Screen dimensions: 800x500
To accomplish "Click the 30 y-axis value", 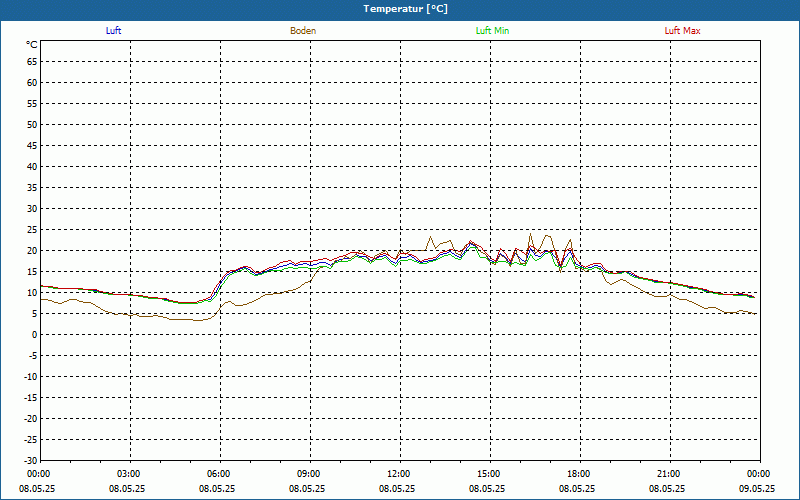I will pos(32,209).
